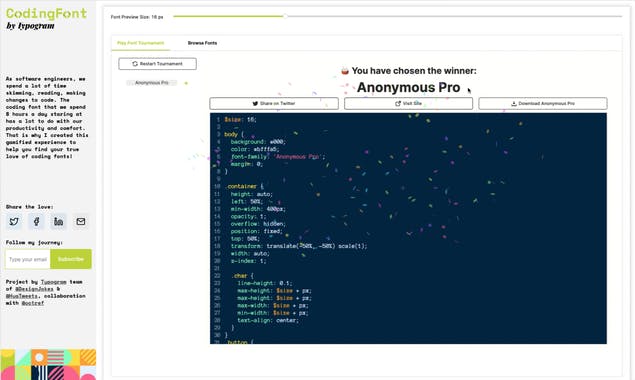Share the winner on Twitter
635x380 pixels.
pos(274,103)
